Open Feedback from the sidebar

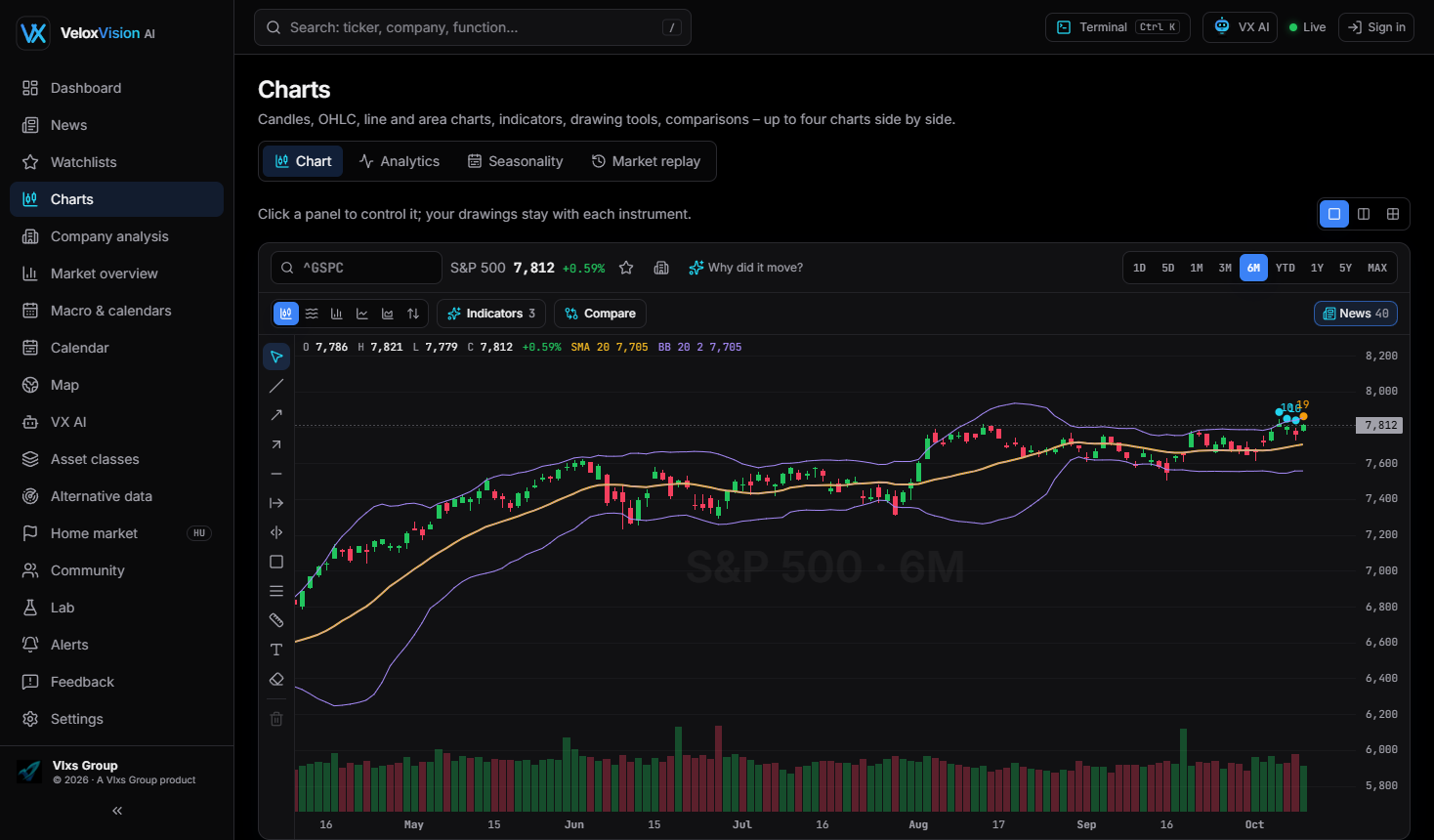pyautogui.click(x=116, y=682)
